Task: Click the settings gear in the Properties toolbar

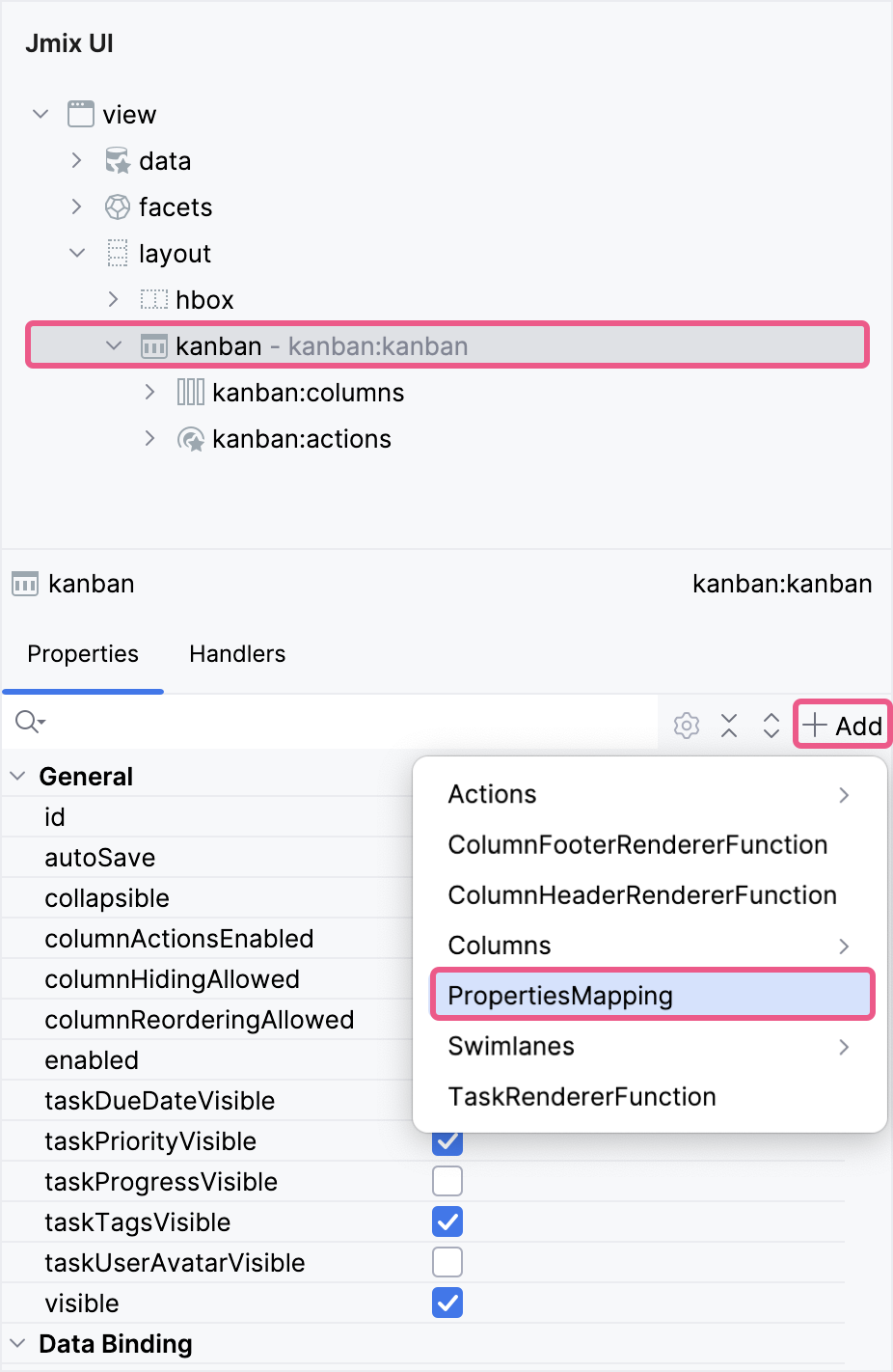Action: 687,724
